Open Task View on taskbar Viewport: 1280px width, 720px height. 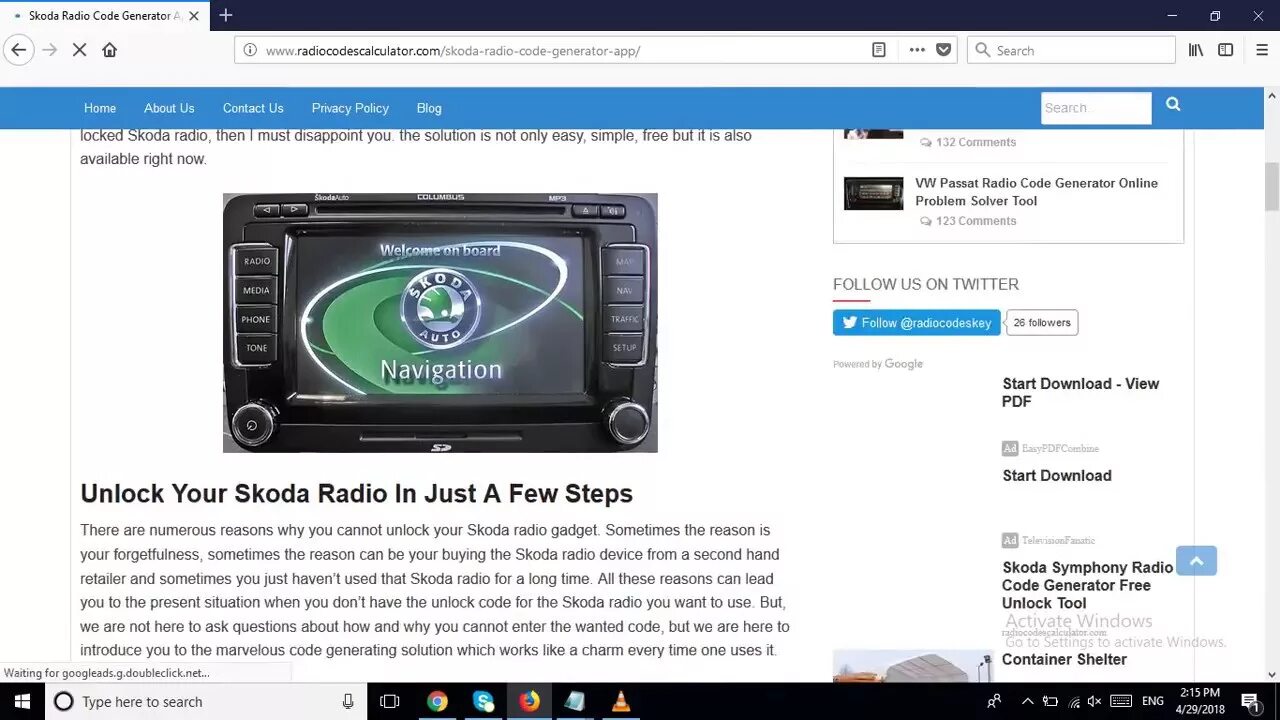tap(390, 701)
